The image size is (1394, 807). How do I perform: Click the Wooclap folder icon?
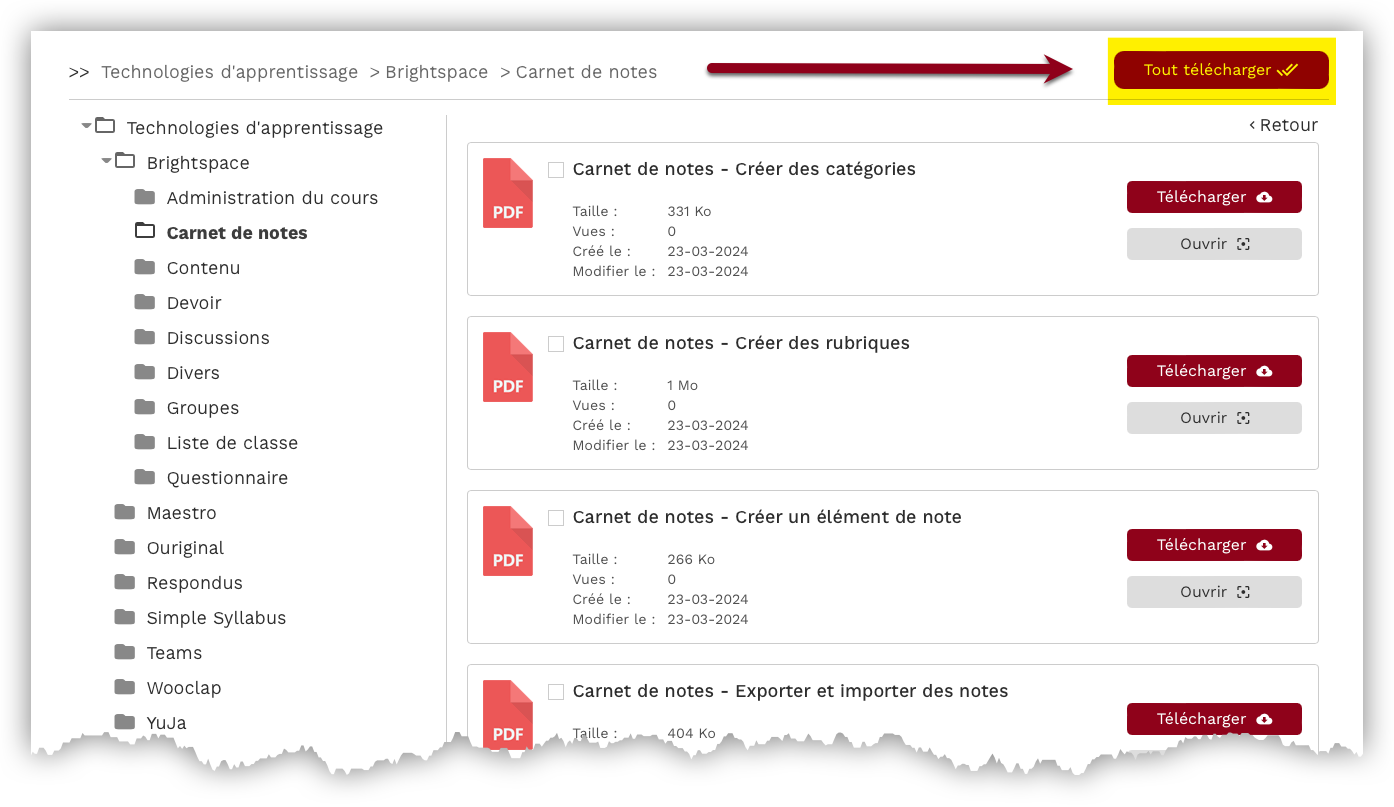pyautogui.click(x=125, y=687)
